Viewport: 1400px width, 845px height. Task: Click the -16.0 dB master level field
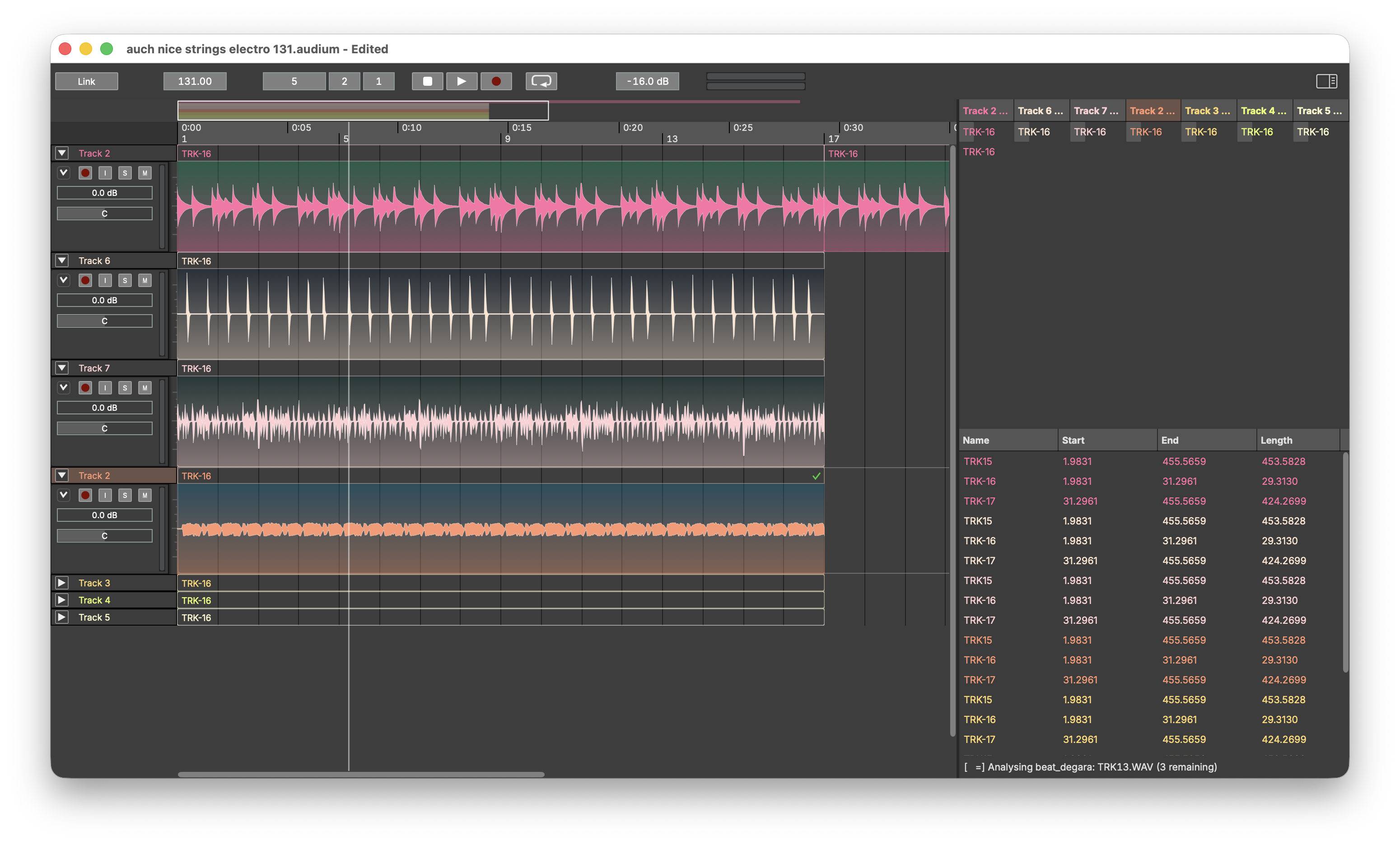[647, 81]
